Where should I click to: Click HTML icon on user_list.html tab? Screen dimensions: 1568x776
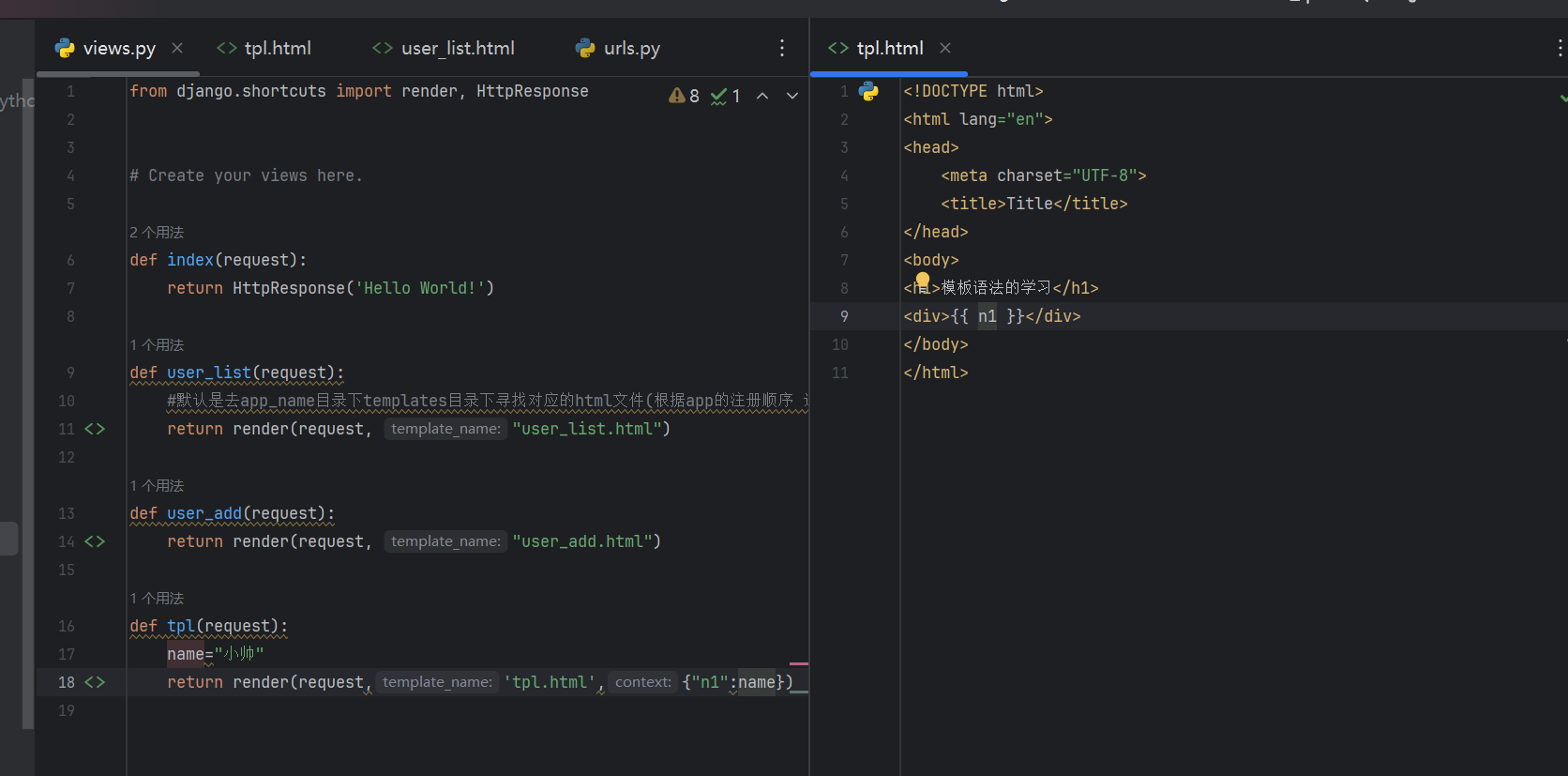(x=383, y=48)
